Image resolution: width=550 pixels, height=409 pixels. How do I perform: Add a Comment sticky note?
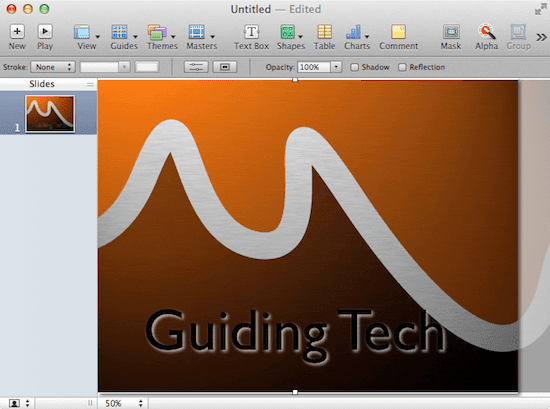click(x=398, y=32)
